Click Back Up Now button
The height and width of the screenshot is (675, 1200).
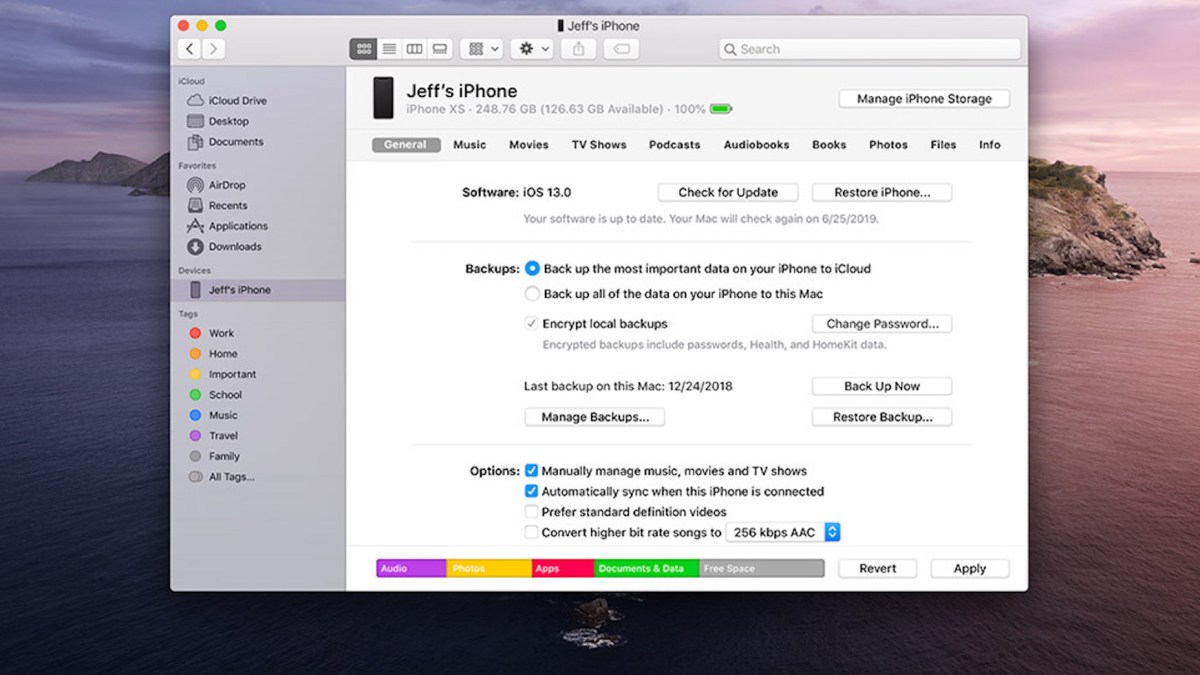882,386
